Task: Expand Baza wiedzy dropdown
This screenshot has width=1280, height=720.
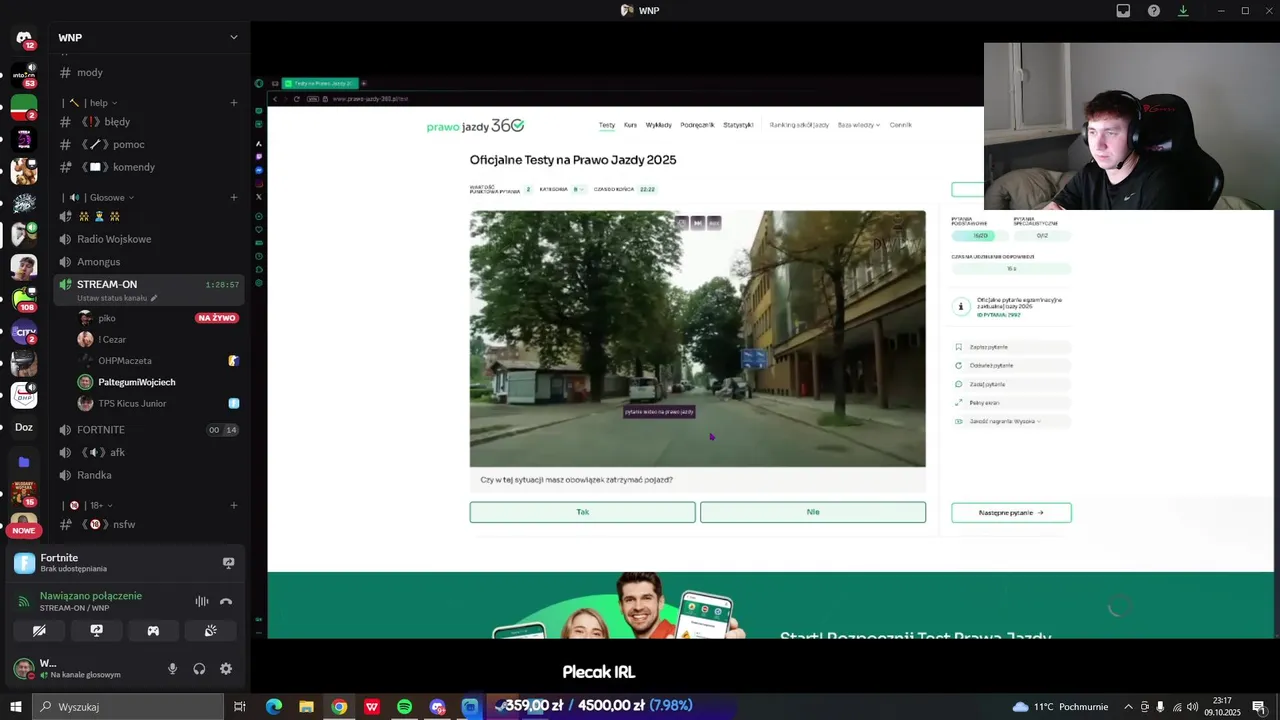Action: 859,125
